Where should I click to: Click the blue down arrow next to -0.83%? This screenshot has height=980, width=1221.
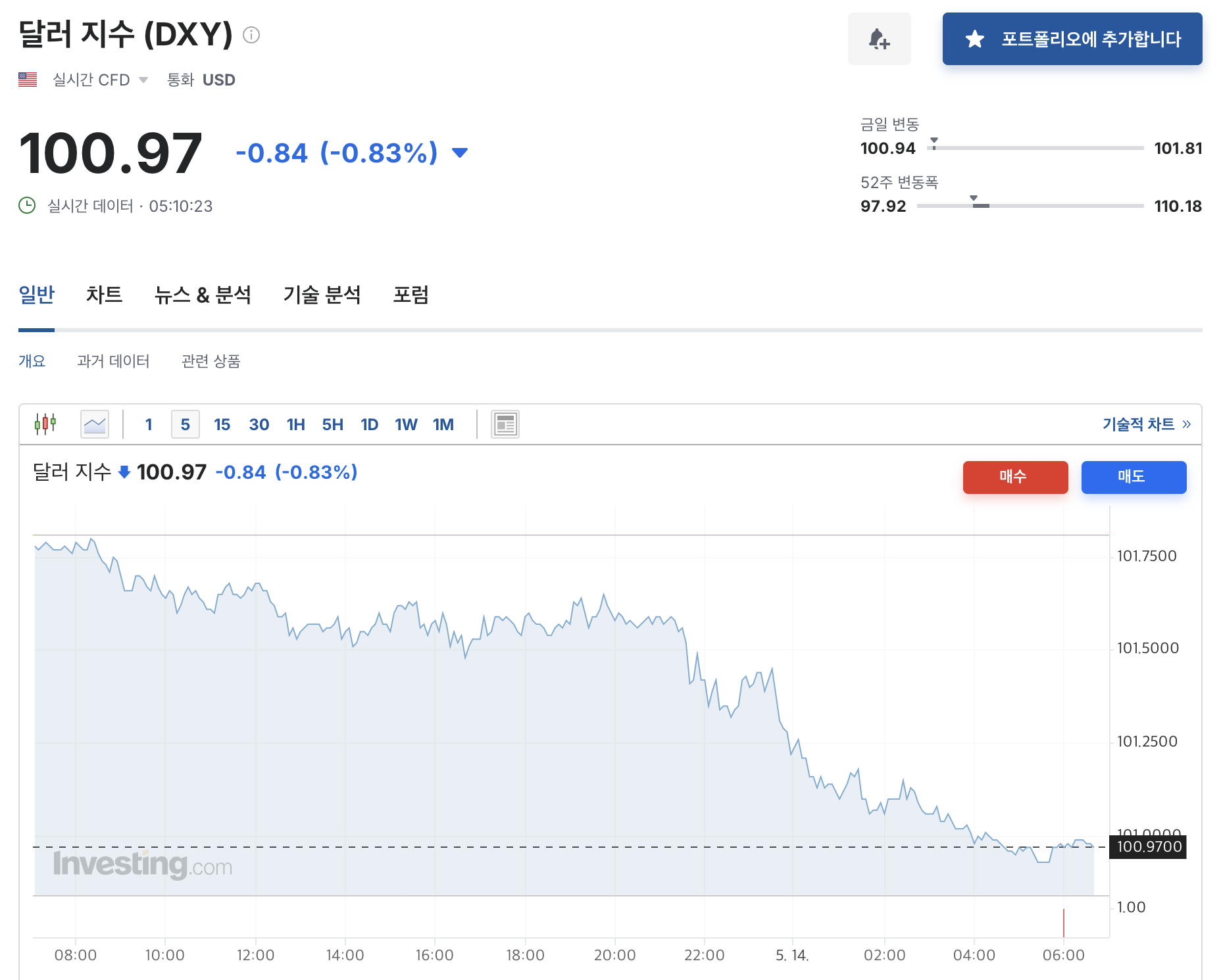pos(460,153)
